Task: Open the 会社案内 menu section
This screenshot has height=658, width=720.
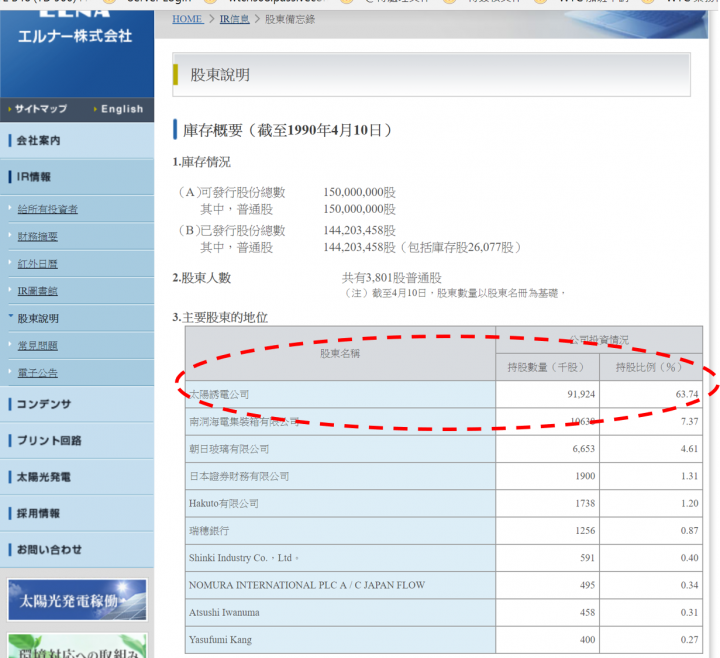Action: click(77, 141)
